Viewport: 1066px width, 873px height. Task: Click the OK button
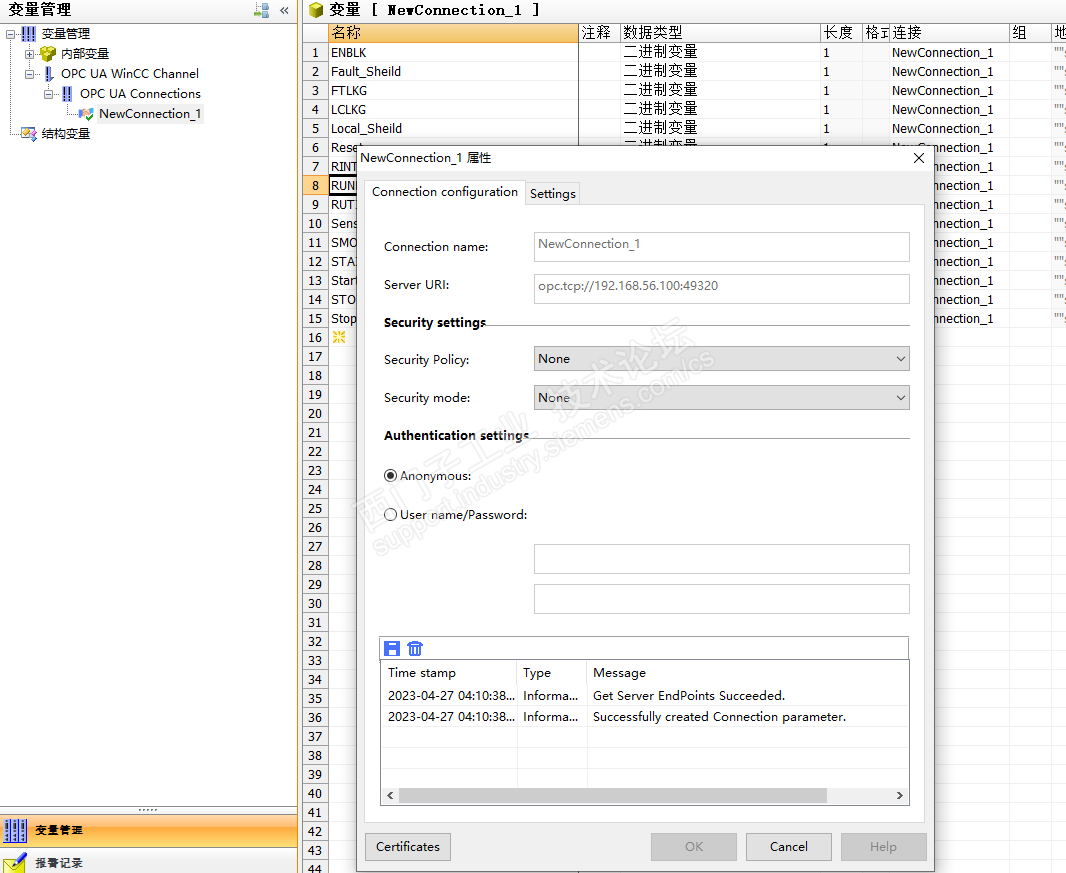(x=693, y=846)
